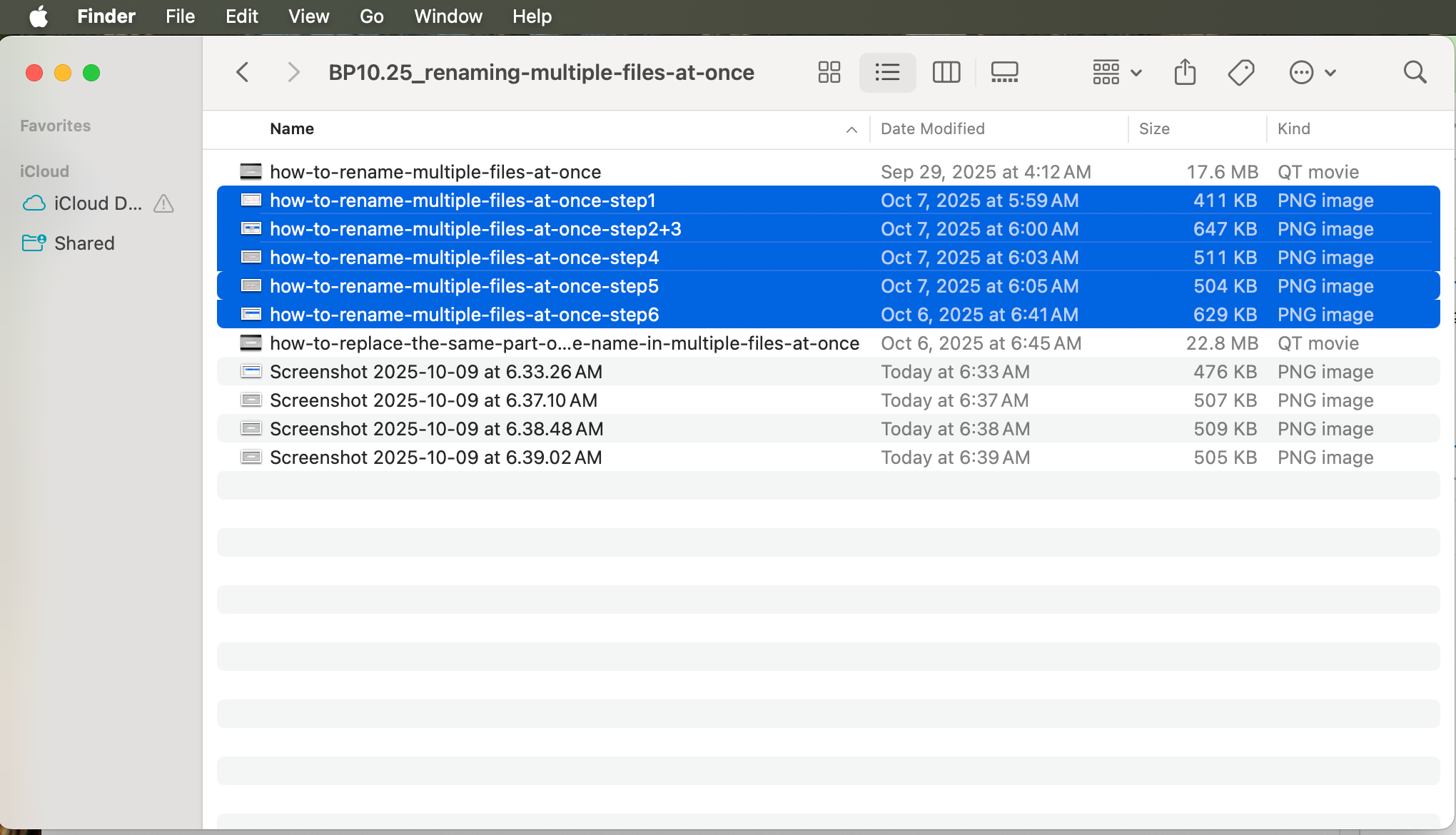Sort files by Date Modified column
Screen dimensions: 1456x835
coord(932,128)
